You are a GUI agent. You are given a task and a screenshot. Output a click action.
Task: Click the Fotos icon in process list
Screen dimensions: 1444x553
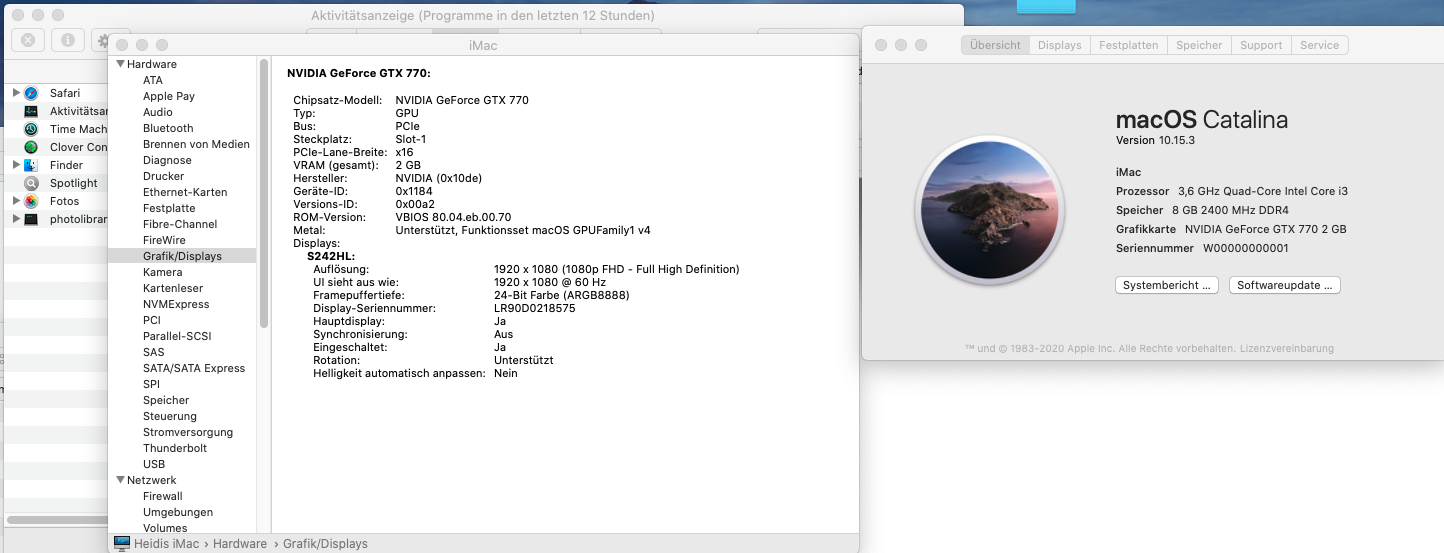[x=31, y=201]
